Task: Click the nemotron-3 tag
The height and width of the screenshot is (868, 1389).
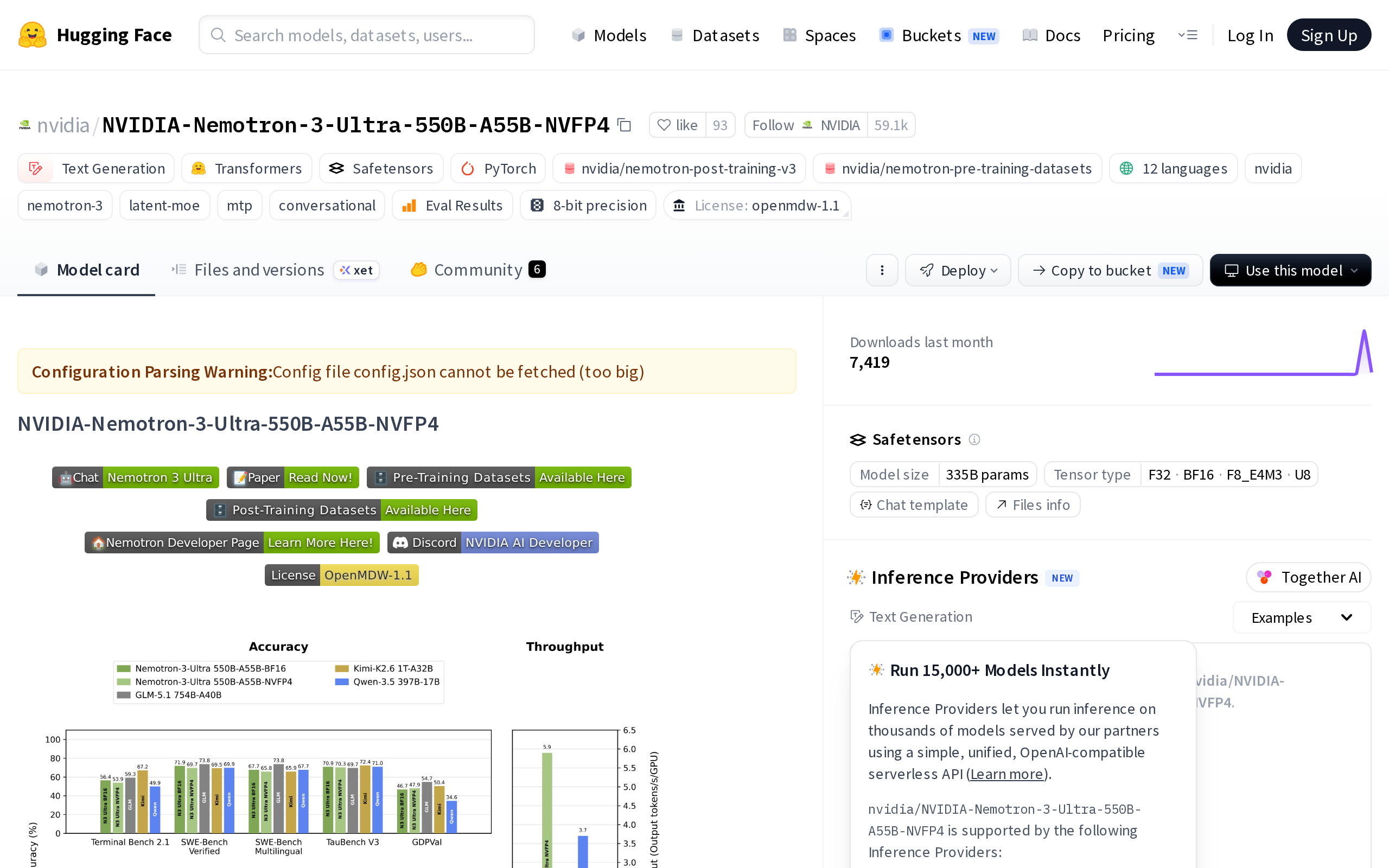Action: (65, 206)
